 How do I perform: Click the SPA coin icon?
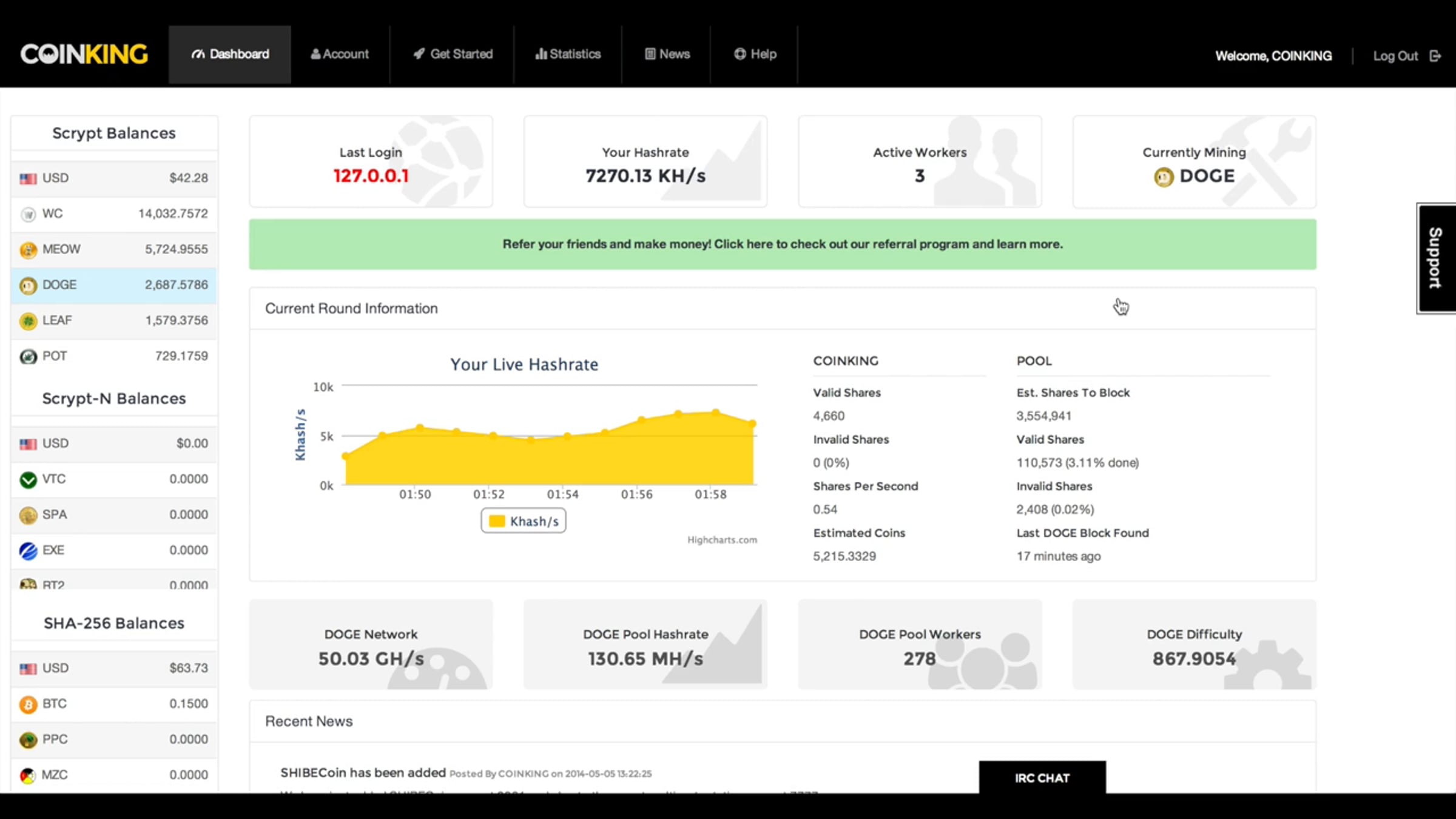28,516
